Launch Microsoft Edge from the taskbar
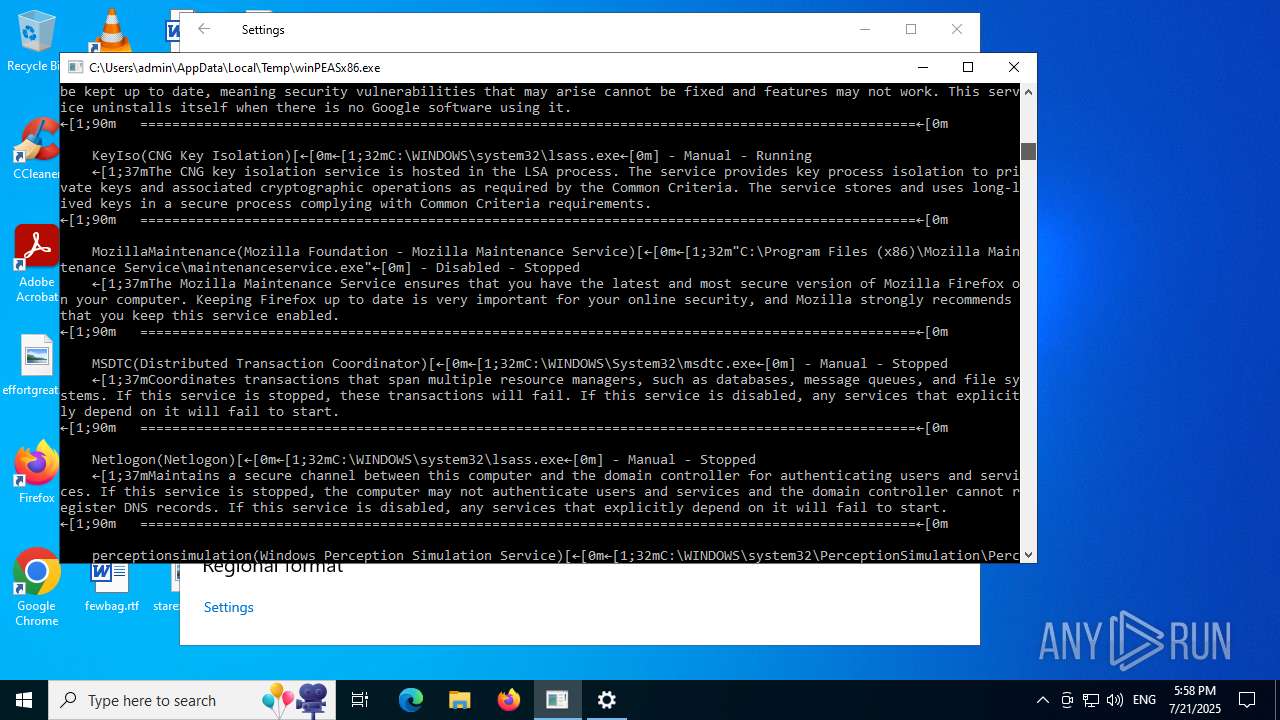This screenshot has width=1280, height=720. [x=411, y=700]
